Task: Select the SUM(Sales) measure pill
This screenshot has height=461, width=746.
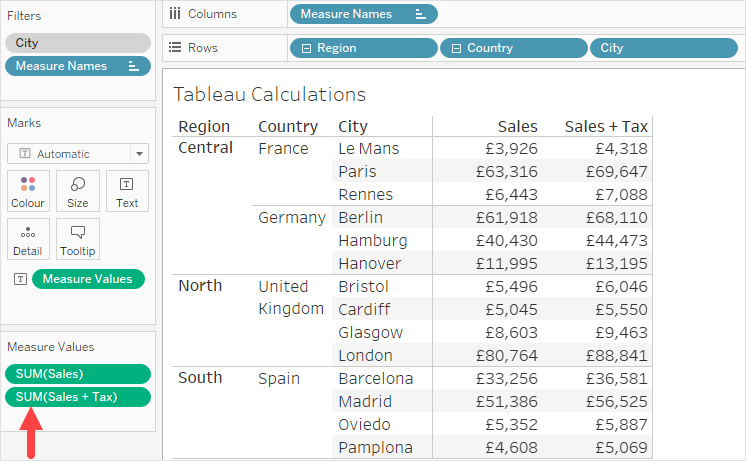Action: coord(78,374)
